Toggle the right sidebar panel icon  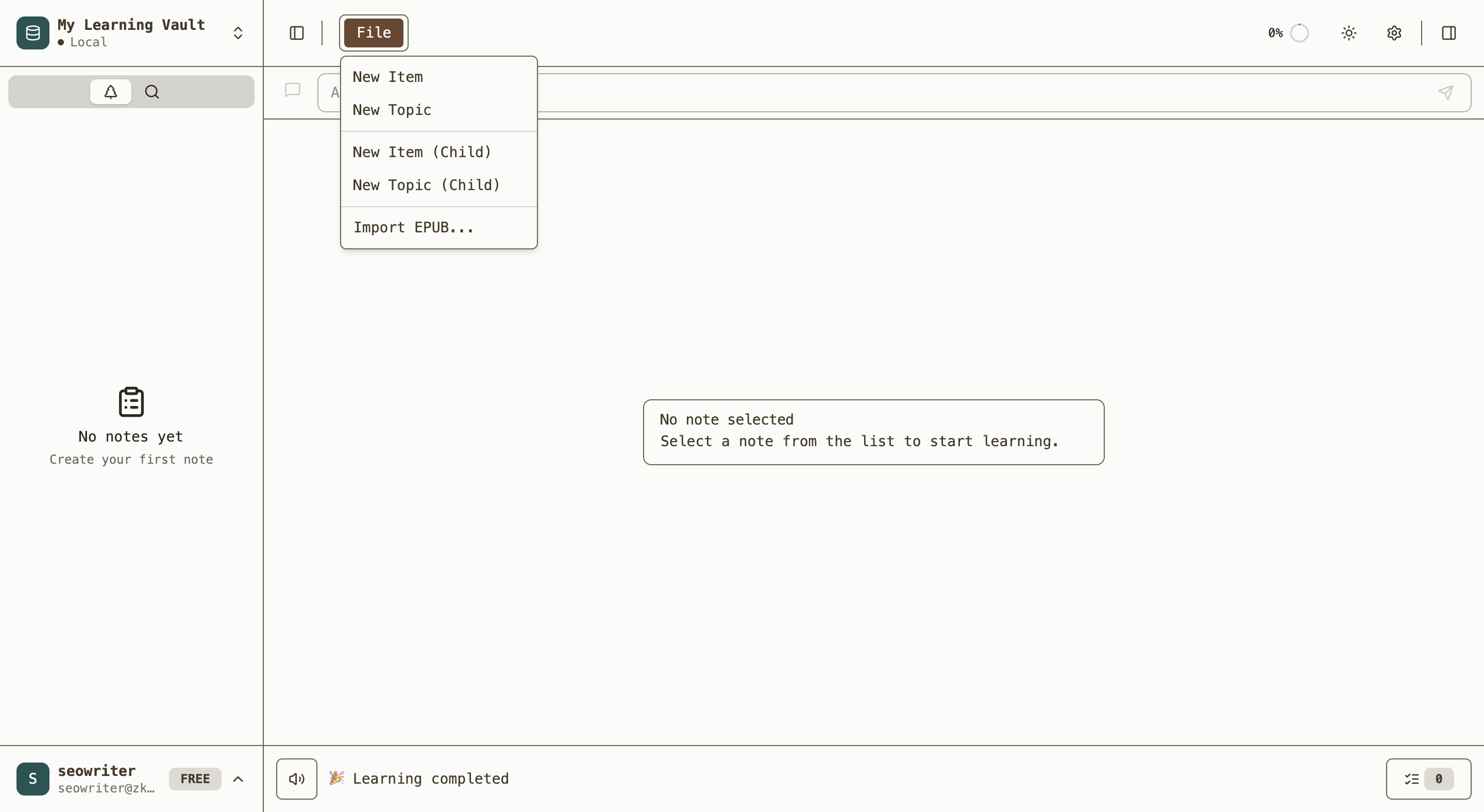coord(1449,33)
